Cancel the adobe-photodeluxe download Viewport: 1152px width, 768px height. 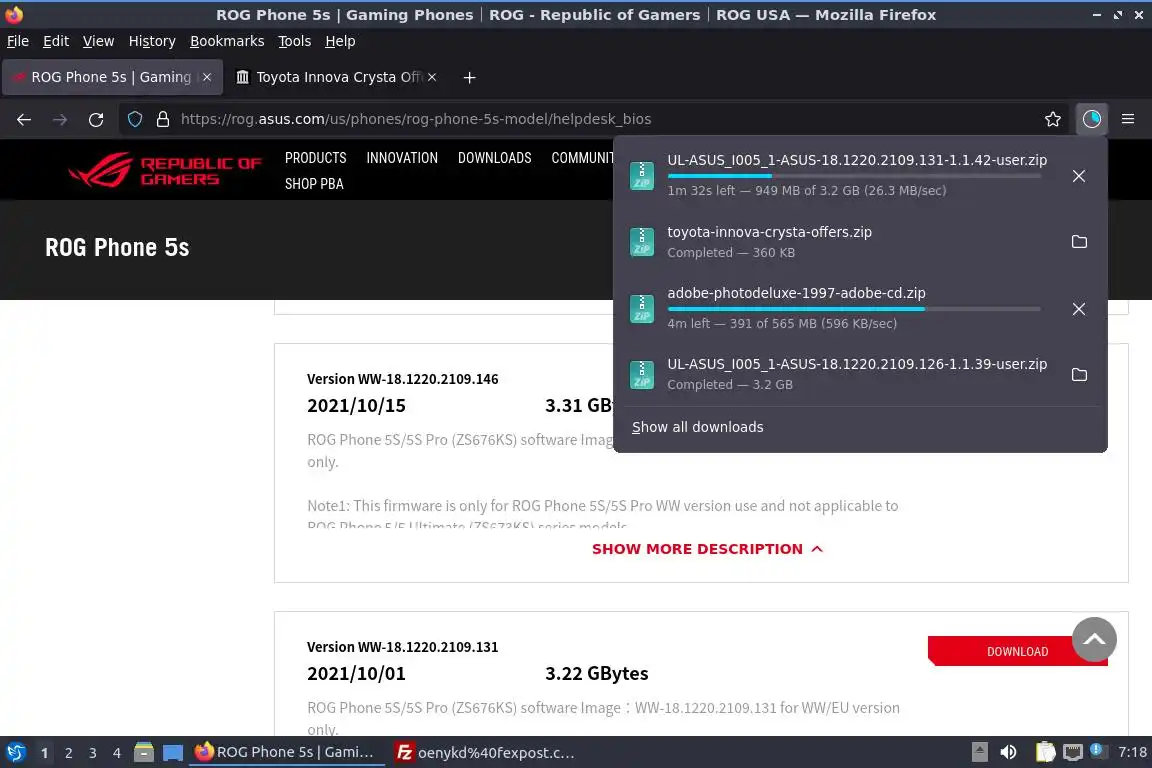[1079, 309]
